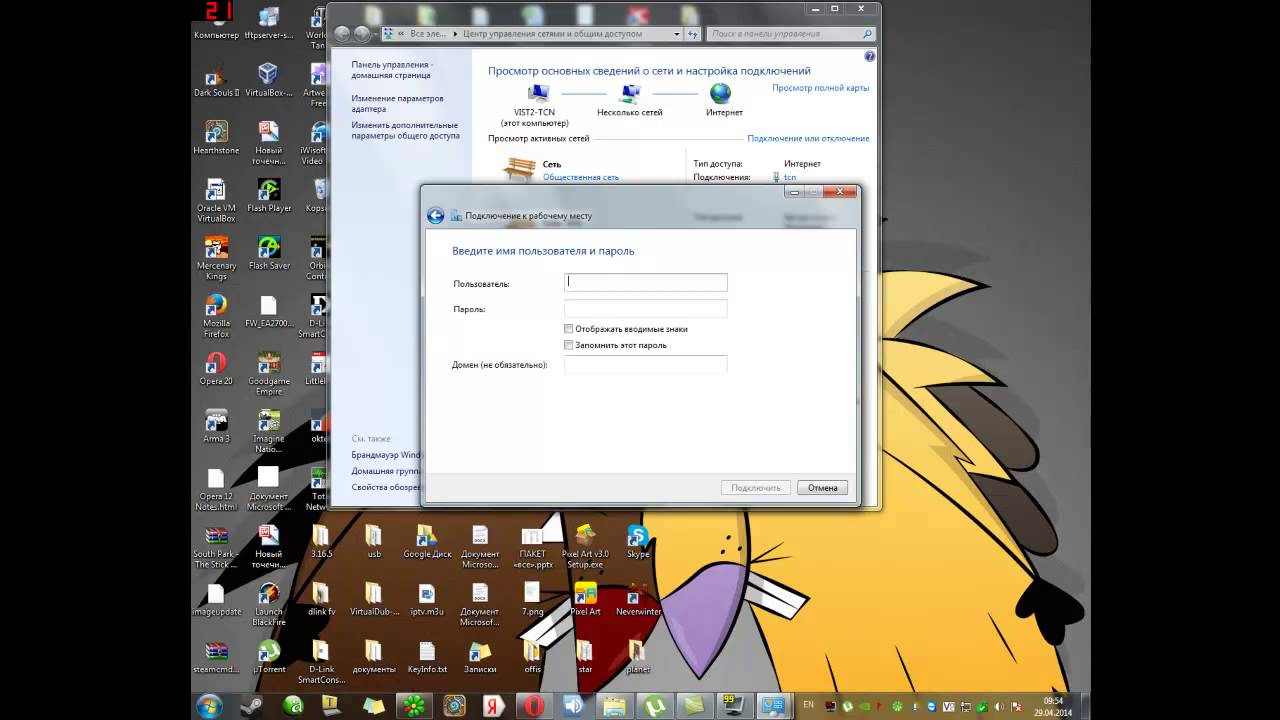1280x720 pixels.
Task: Click the Общественная сеть link
Action: tap(581, 177)
